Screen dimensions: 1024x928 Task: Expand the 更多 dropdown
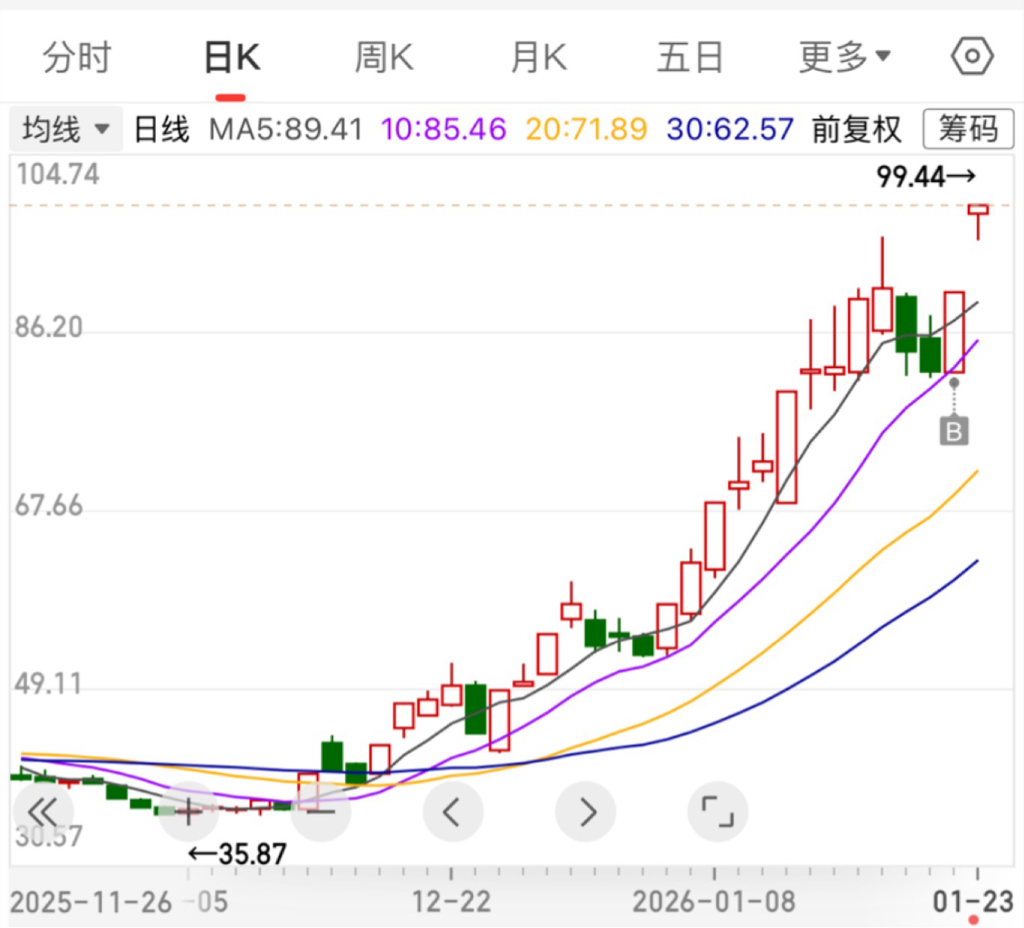(x=844, y=57)
